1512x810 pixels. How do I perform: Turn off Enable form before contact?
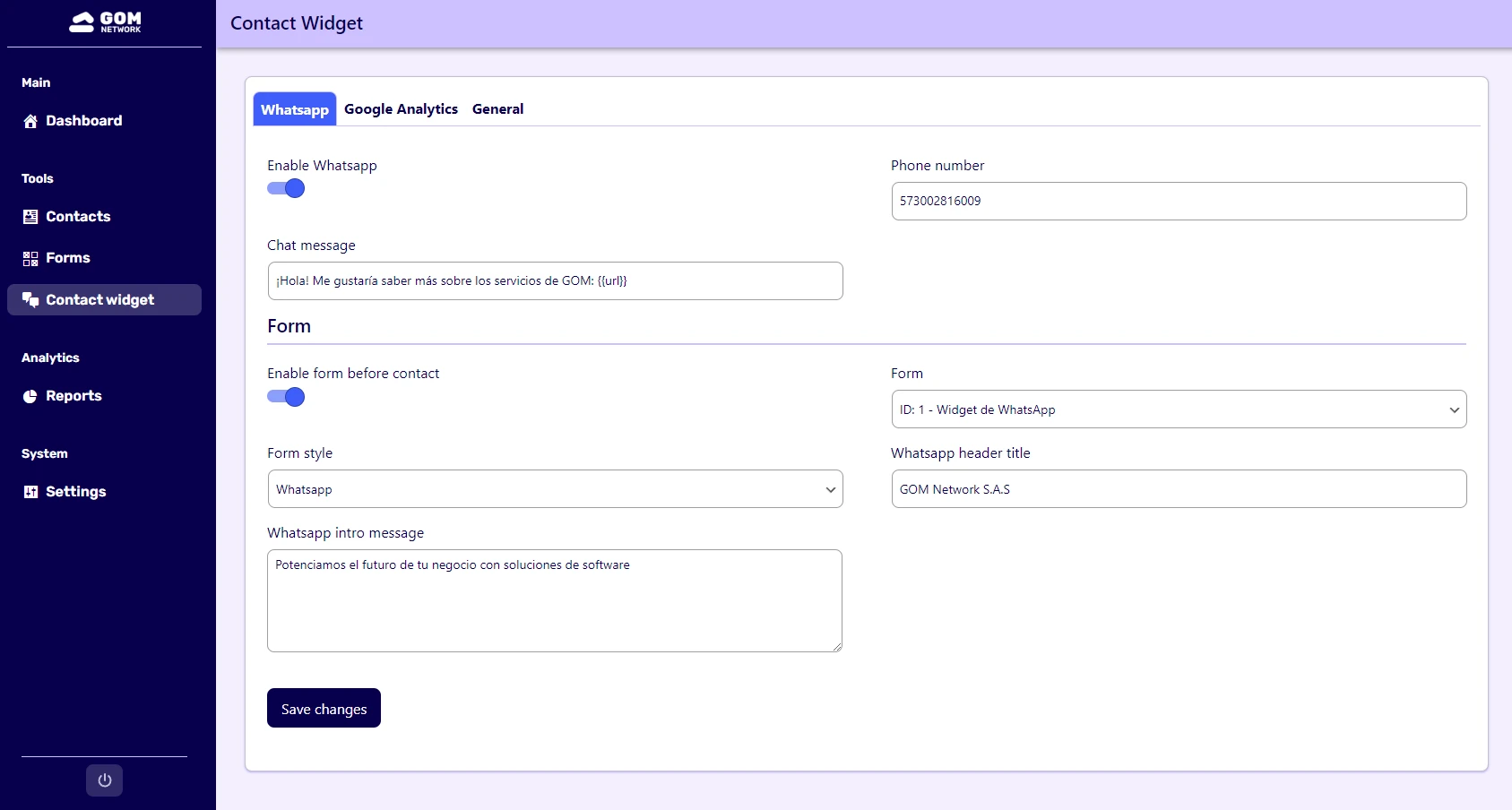[x=285, y=397]
